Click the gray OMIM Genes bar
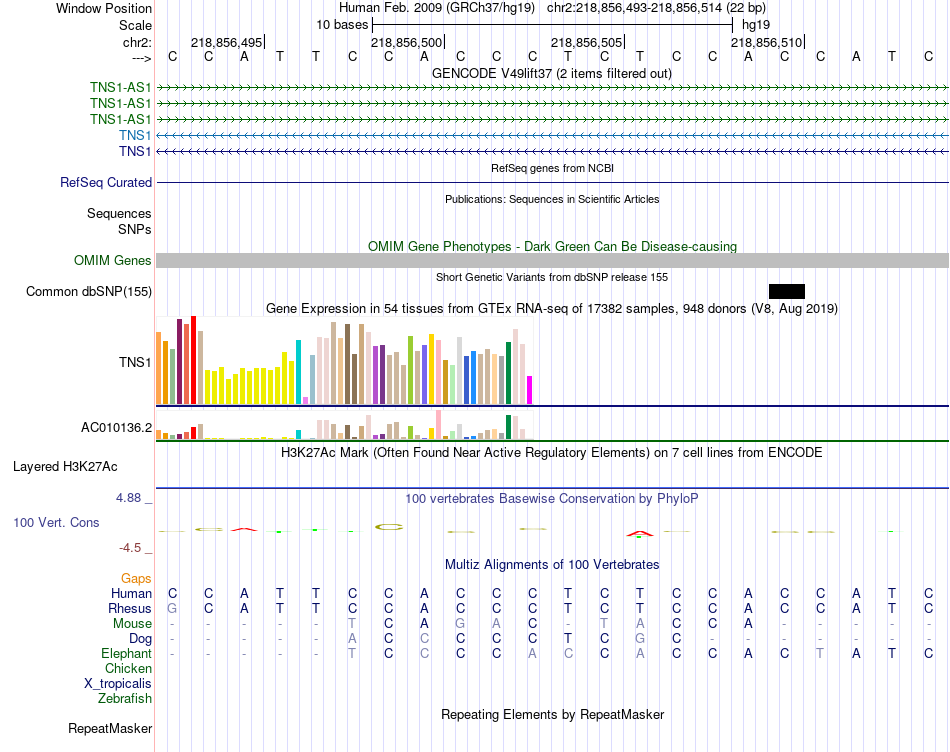The width and height of the screenshot is (950, 752). (x=552, y=261)
